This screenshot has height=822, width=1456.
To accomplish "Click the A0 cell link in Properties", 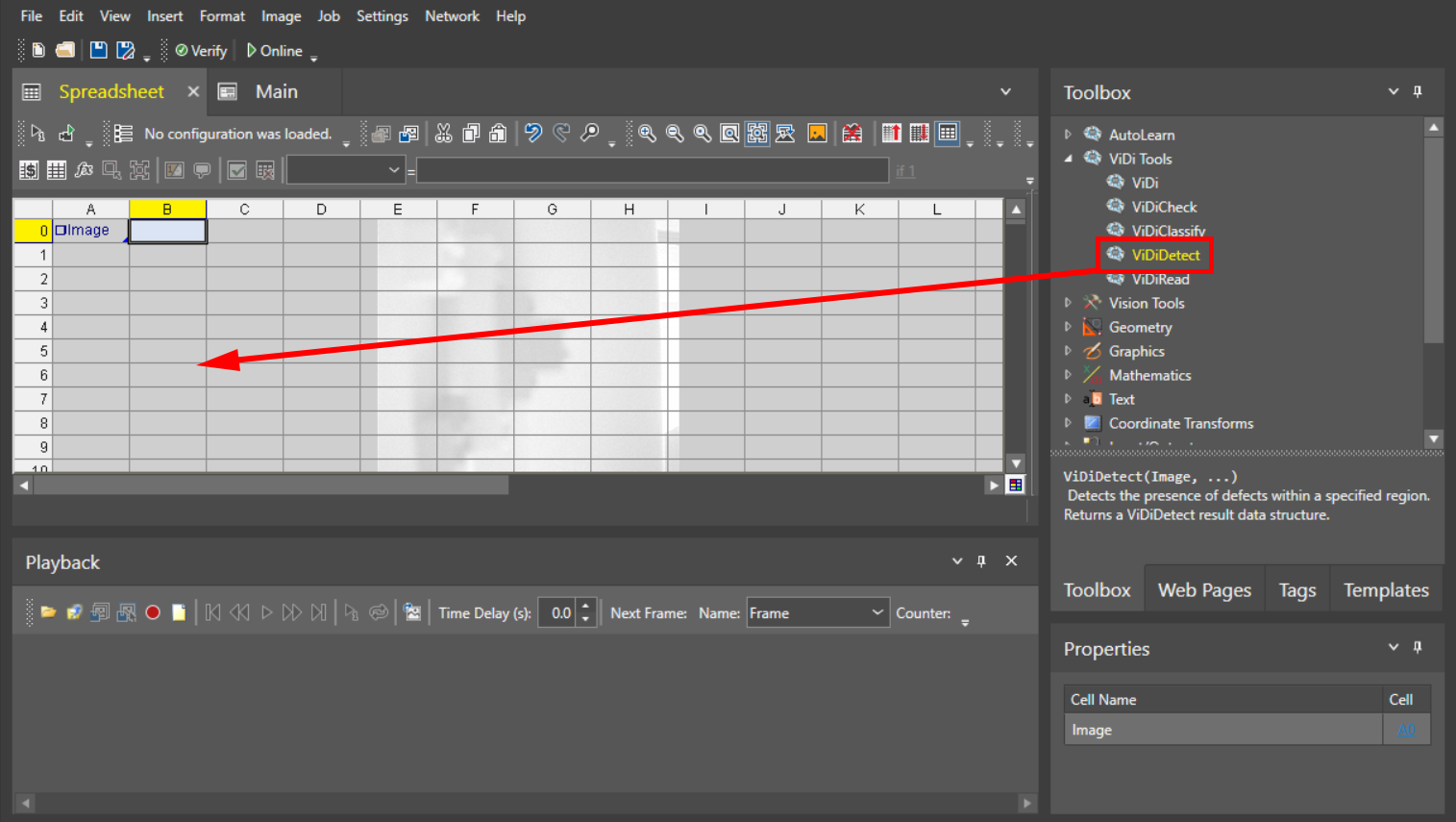I will [x=1405, y=730].
